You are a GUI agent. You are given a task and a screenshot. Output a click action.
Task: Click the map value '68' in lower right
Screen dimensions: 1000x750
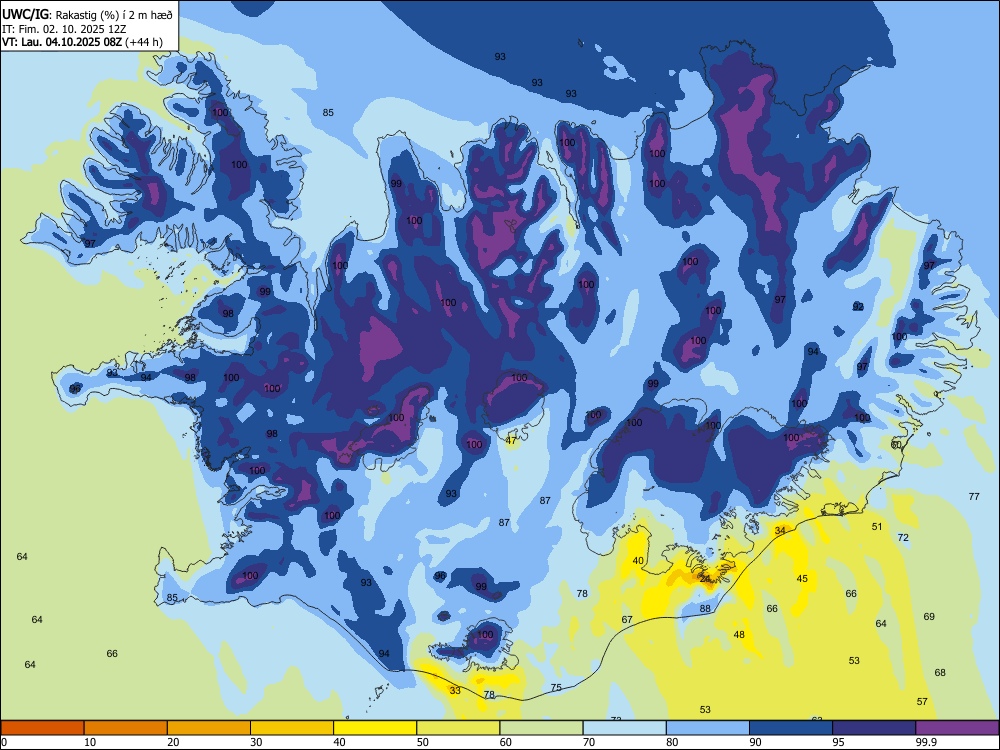940,672
